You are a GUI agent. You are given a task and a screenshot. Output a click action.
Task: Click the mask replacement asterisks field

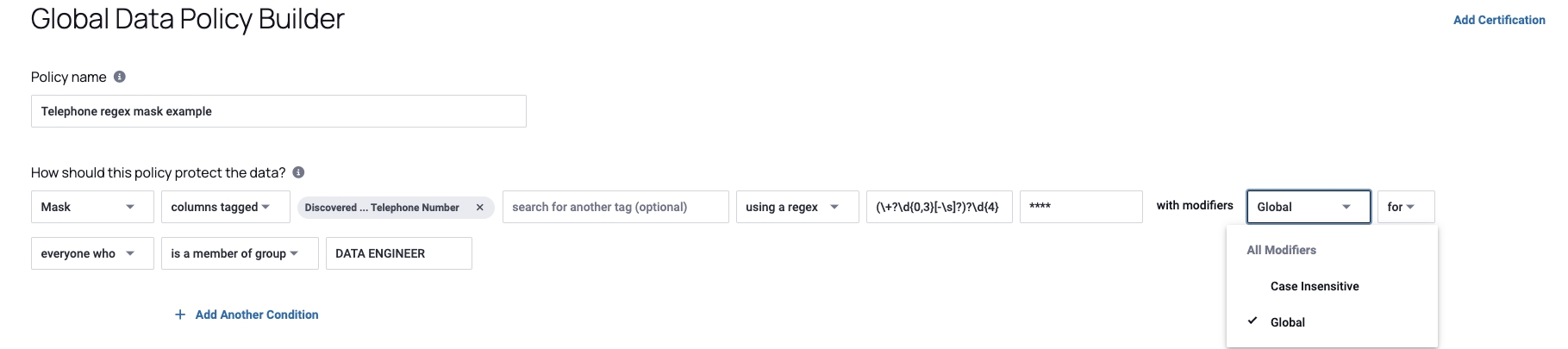click(1080, 207)
